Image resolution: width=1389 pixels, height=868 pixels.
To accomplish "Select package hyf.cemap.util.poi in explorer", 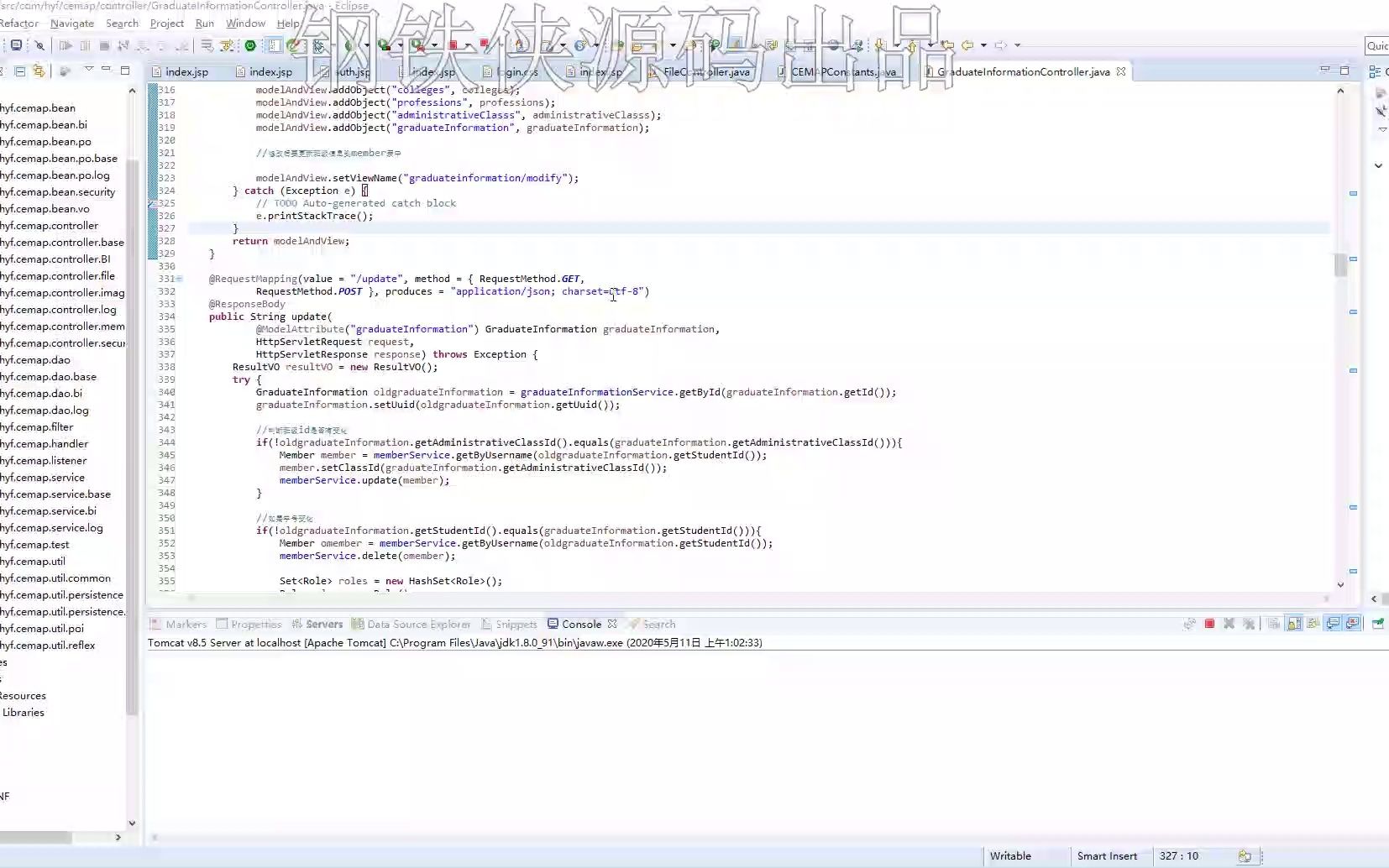I will (x=42, y=629).
